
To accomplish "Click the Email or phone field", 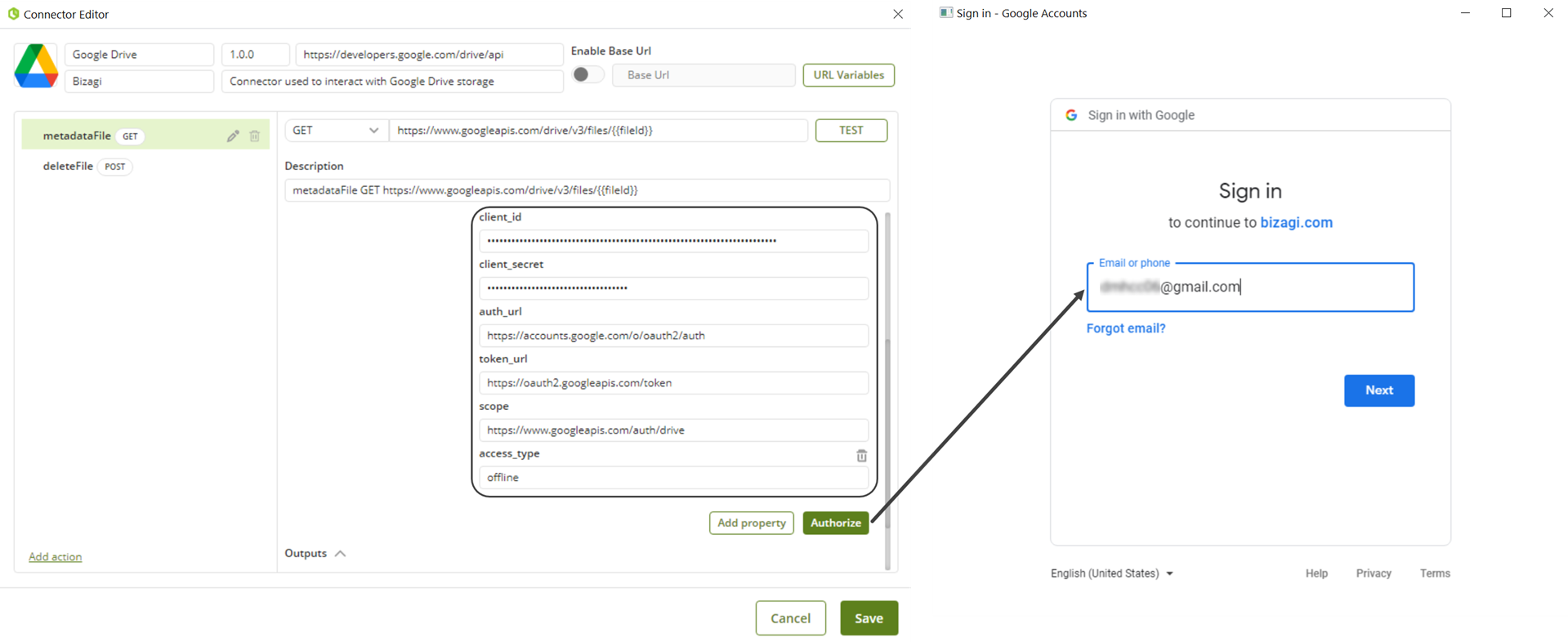I will (1250, 288).
